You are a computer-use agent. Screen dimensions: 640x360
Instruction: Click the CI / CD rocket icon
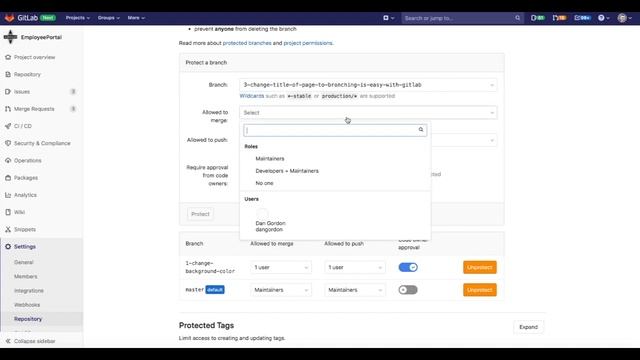point(8,126)
